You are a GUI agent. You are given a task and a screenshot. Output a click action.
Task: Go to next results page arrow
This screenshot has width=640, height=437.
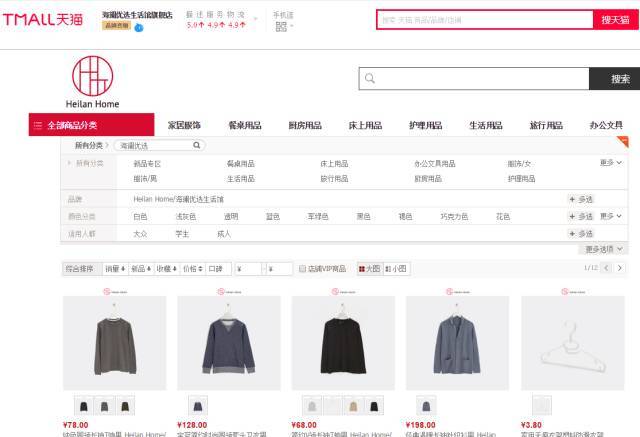(619, 268)
